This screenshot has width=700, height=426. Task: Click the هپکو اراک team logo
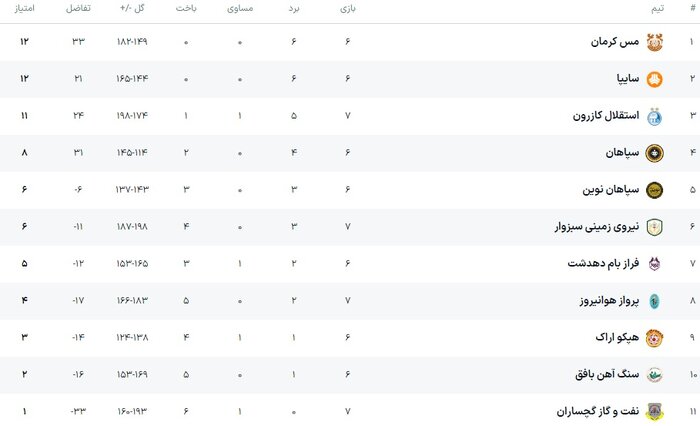(x=654, y=338)
